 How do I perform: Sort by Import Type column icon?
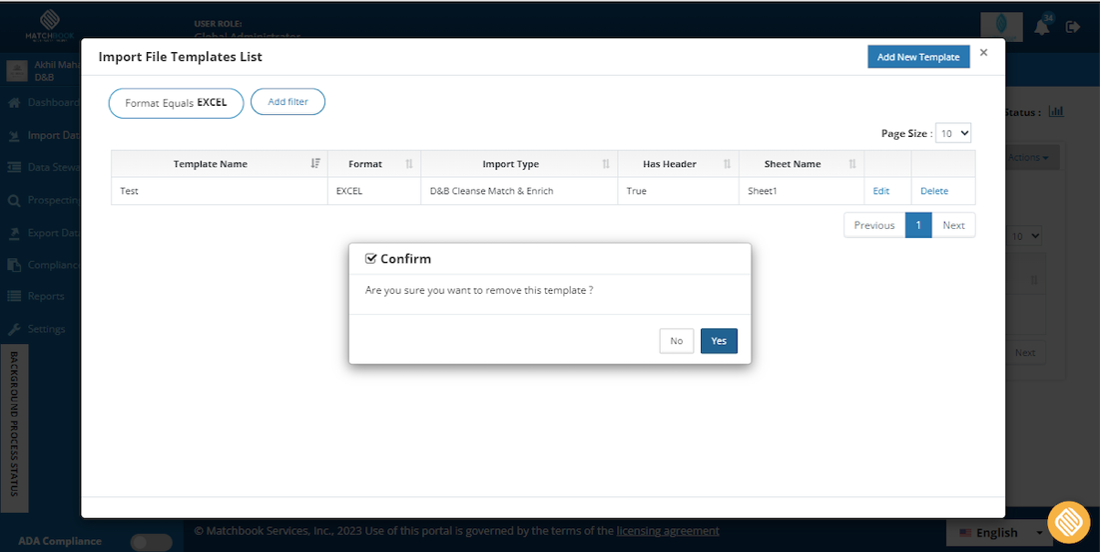pos(605,164)
